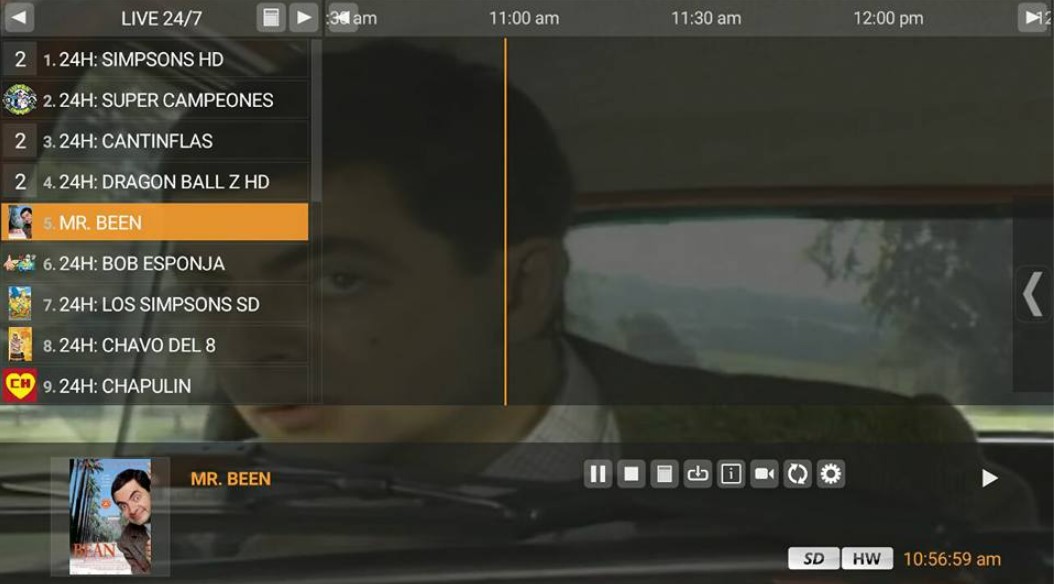Jump timeline forward with right skip button
The width and height of the screenshot is (1054, 584).
point(1033,17)
